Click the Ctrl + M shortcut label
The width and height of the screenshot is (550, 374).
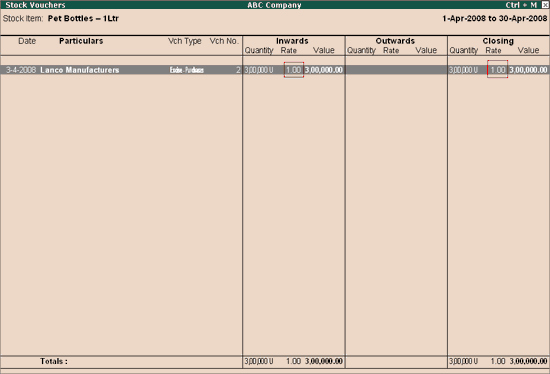pos(521,5)
